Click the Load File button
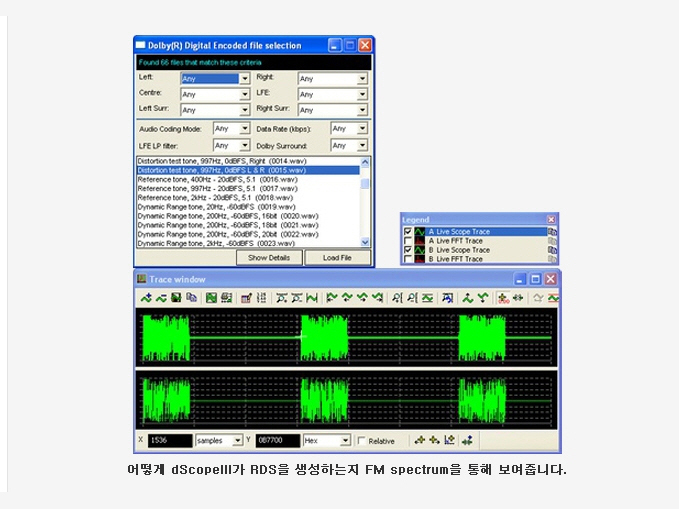This screenshot has height=509, width=679. coord(337,258)
